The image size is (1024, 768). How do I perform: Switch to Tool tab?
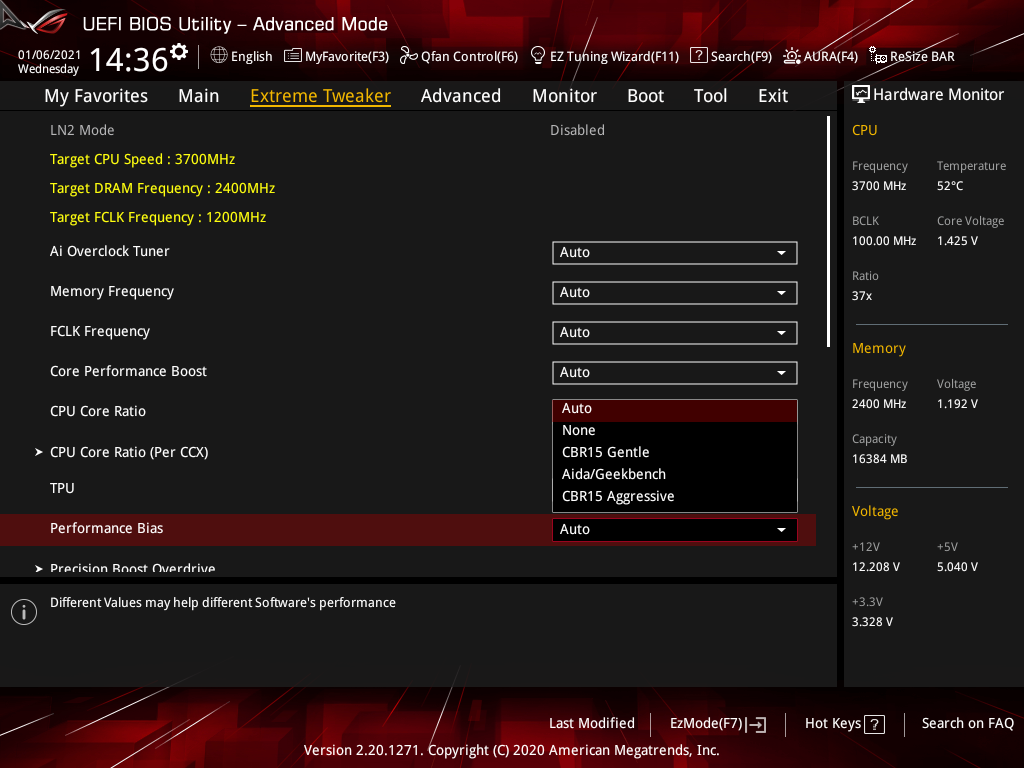(711, 96)
